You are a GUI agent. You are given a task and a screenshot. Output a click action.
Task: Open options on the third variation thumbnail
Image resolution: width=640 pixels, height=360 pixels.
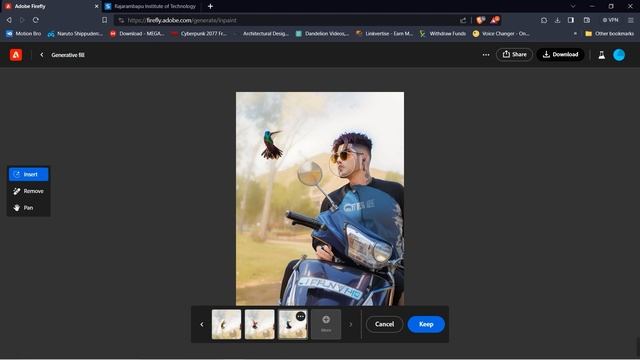301,316
